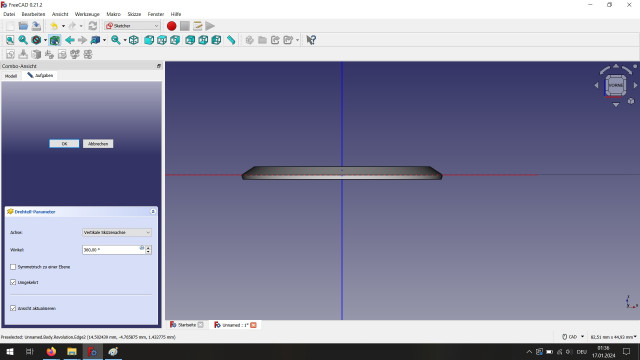
Task: Click the make link icon
Action: tap(276, 40)
